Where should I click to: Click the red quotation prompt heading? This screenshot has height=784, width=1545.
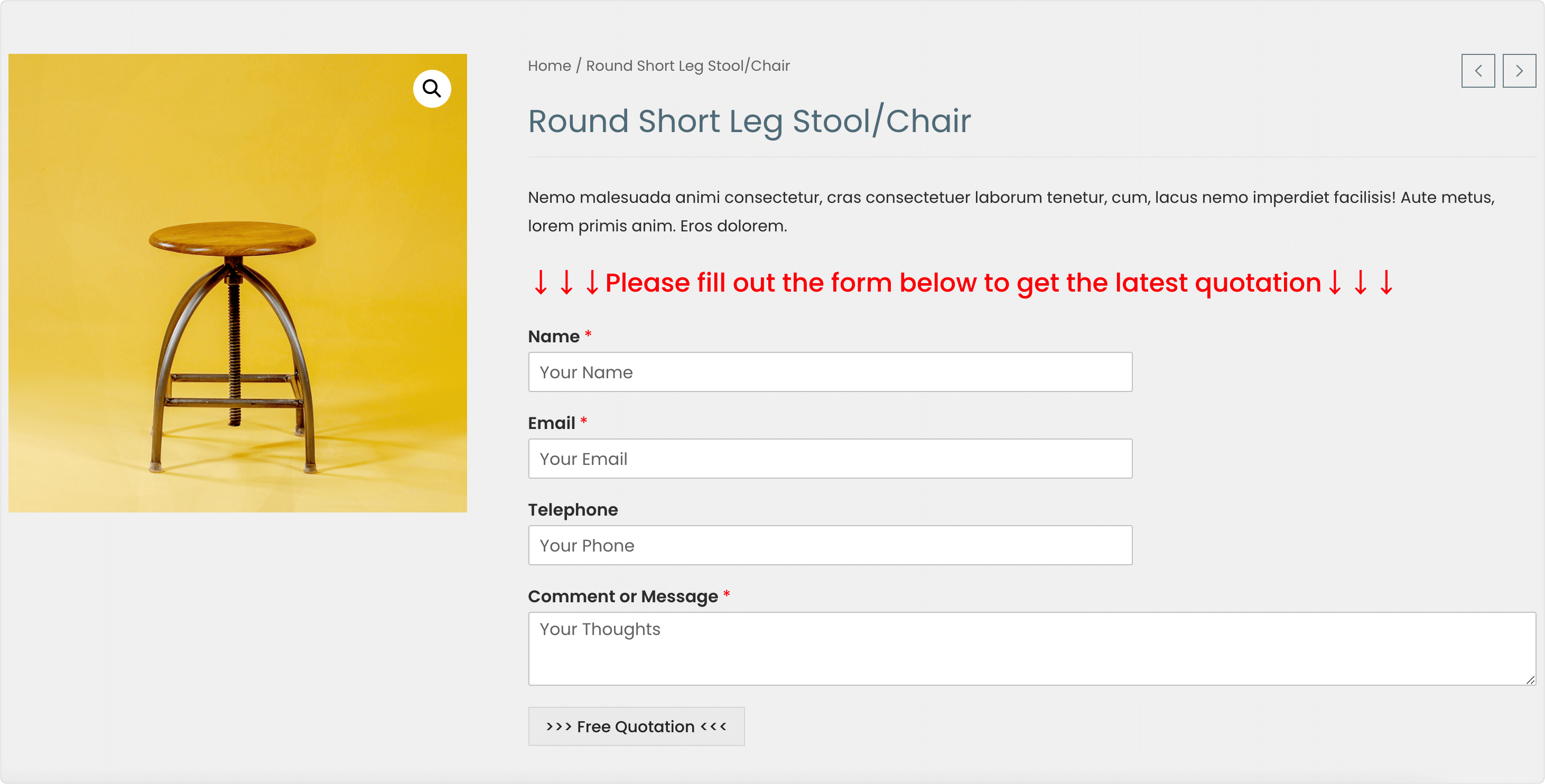962,283
